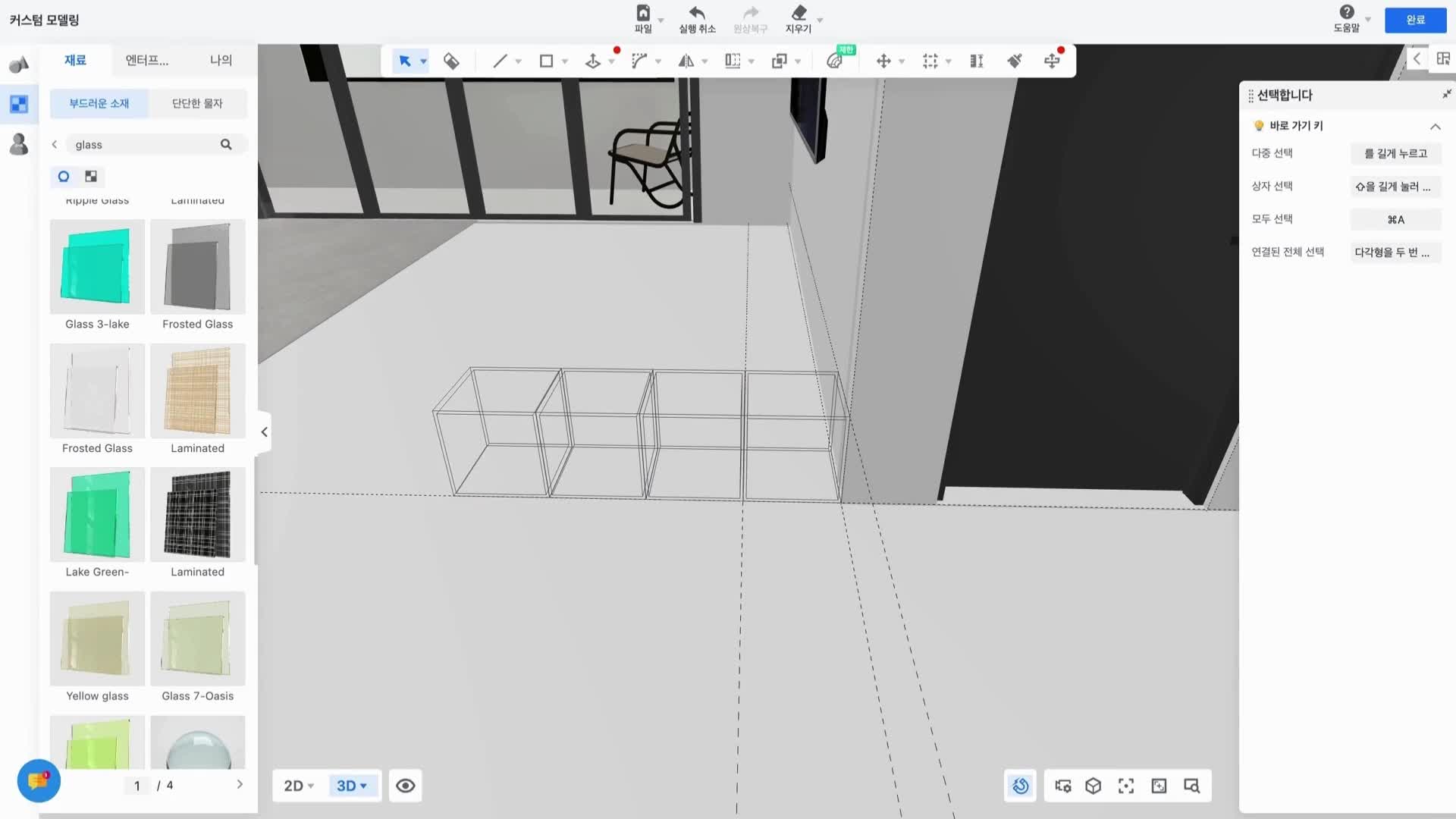Click the undo arrow icon
1456x819 pixels.
point(696,13)
